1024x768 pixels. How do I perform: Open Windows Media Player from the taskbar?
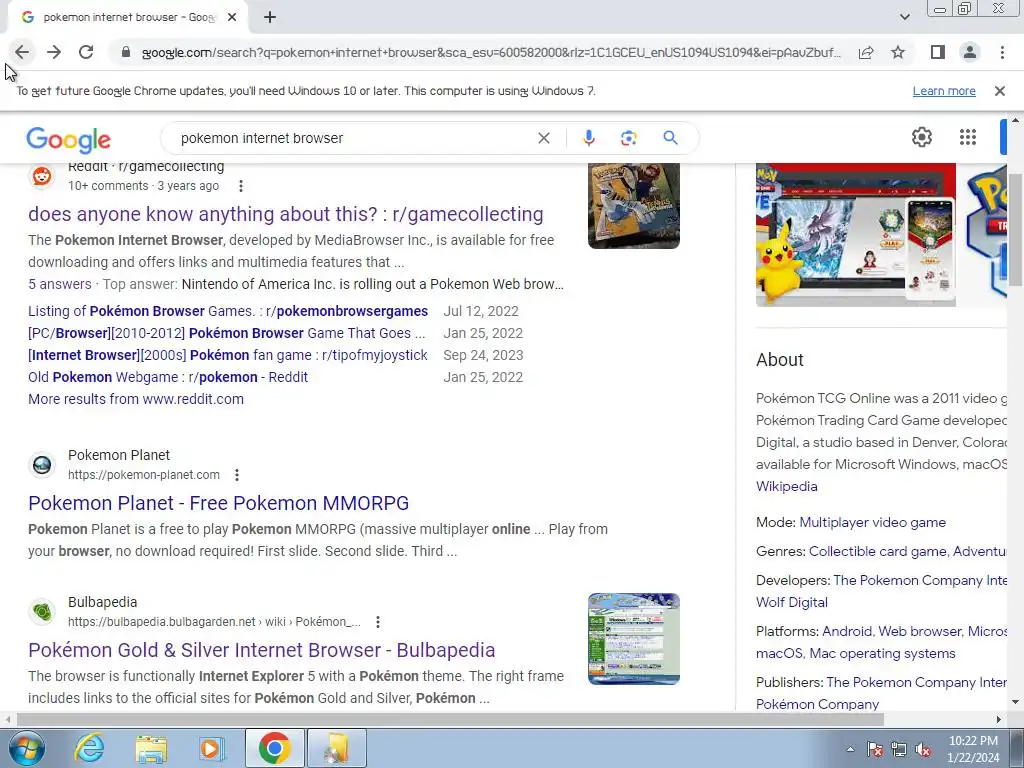click(x=212, y=748)
